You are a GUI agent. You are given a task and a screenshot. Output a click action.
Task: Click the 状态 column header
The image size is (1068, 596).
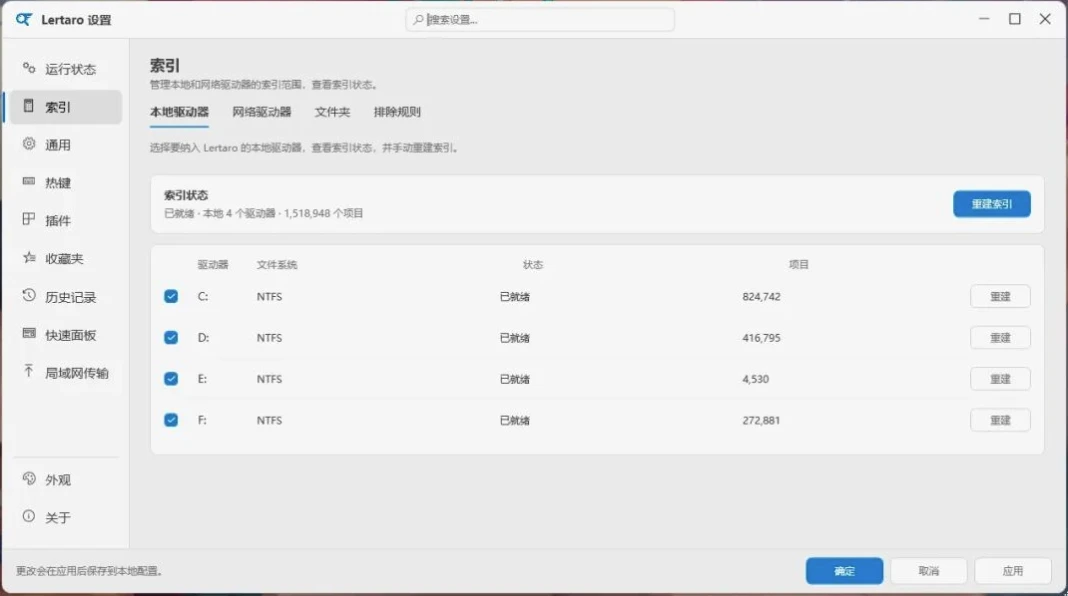pyautogui.click(x=533, y=264)
